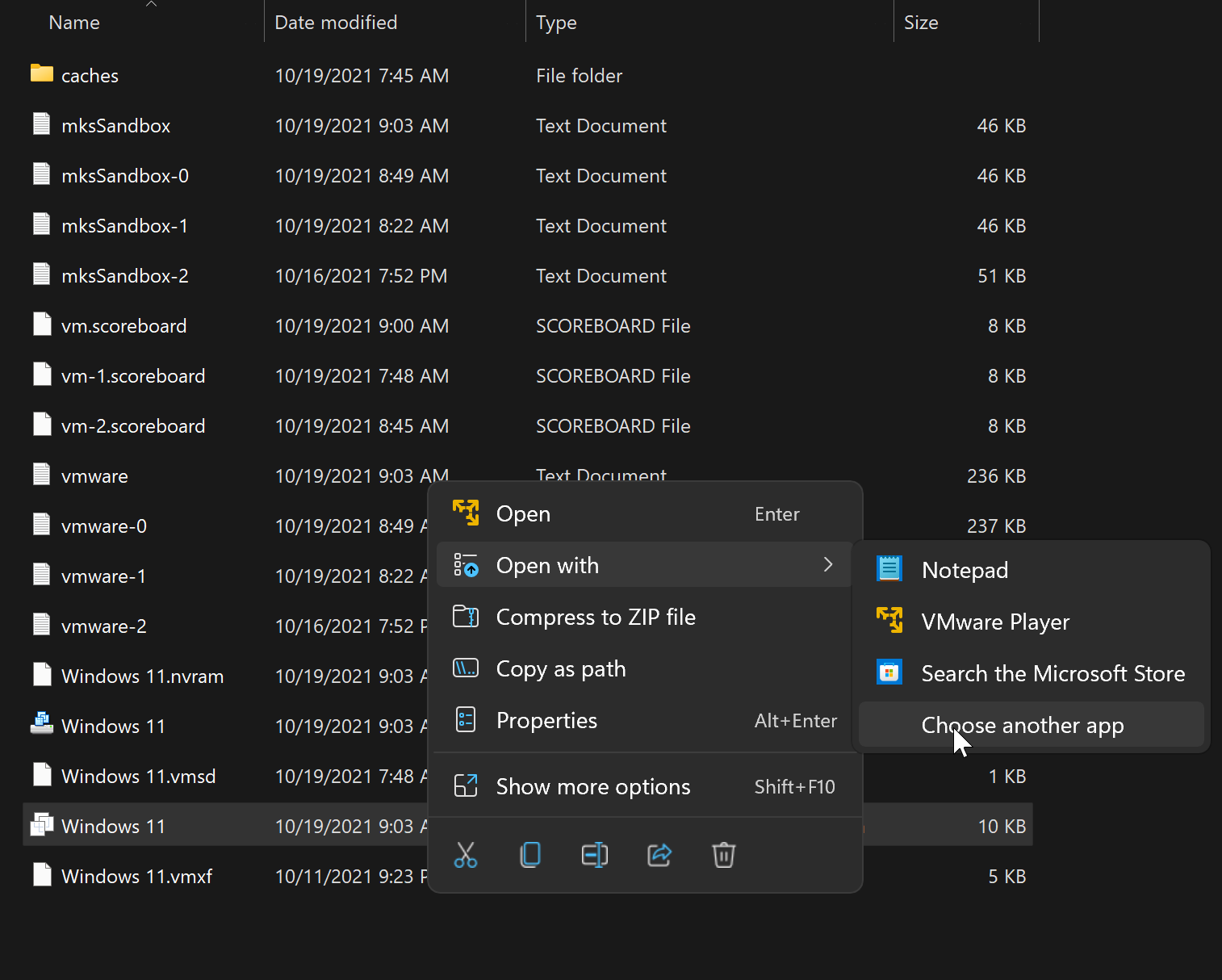
Task: Click the Rename icon in context menu
Action: click(595, 855)
